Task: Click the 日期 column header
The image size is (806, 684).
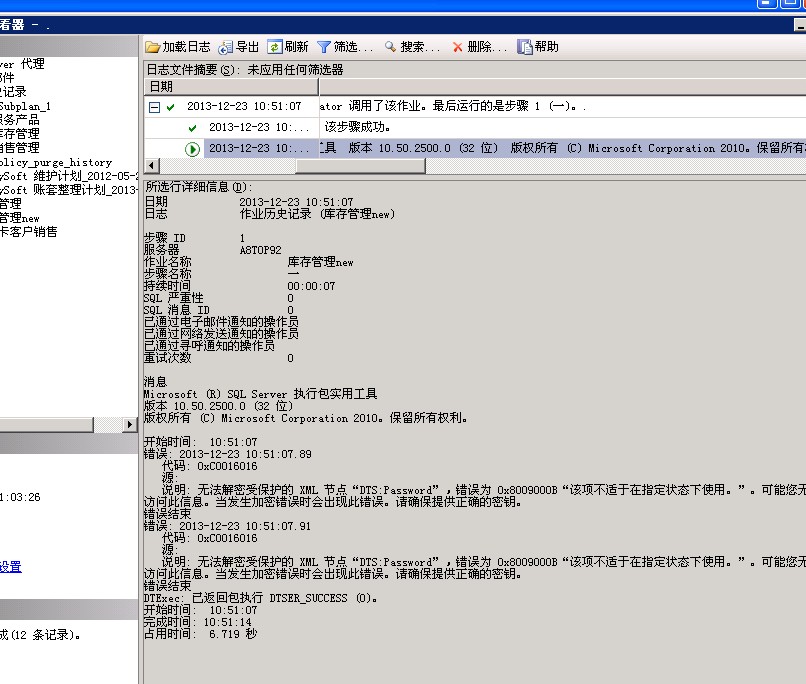Action: (x=160, y=87)
